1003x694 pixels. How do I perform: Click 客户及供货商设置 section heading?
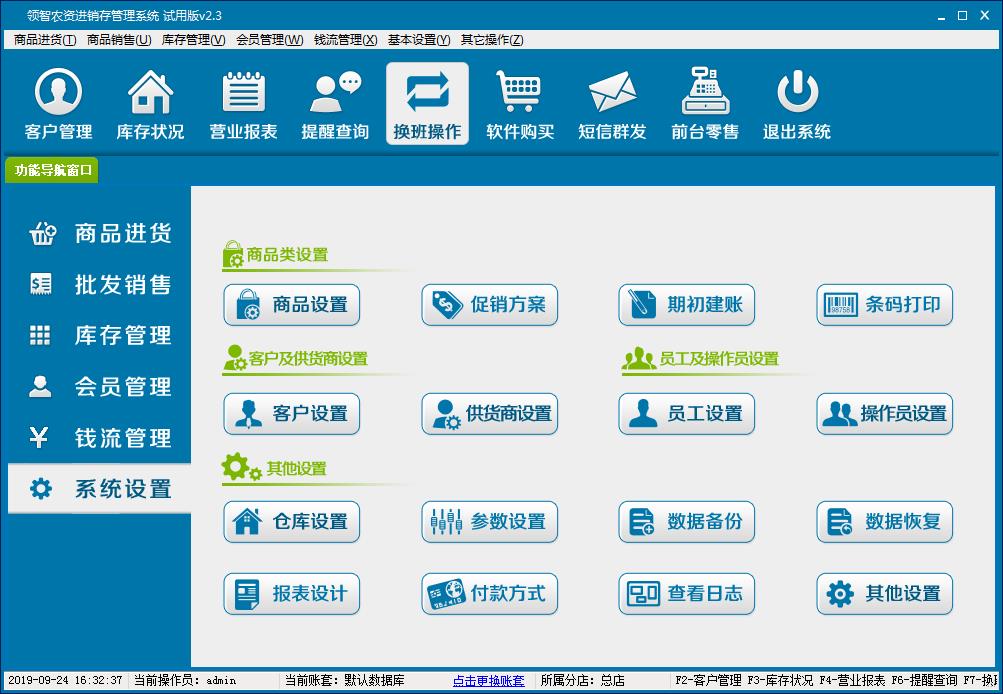pos(308,359)
